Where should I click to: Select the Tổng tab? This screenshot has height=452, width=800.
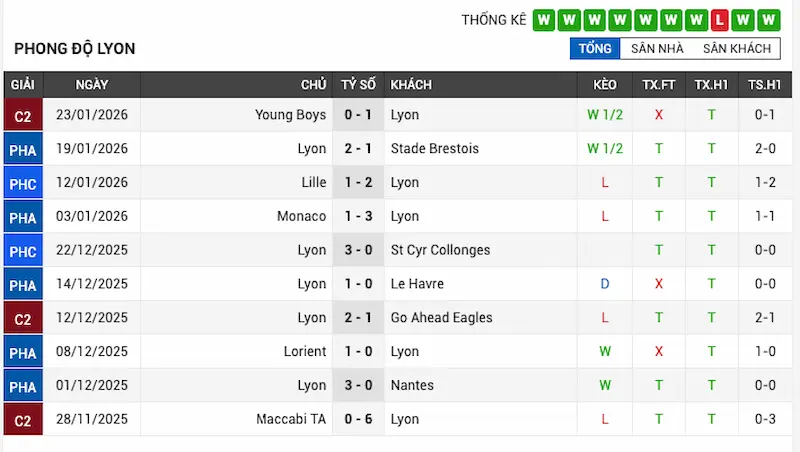coord(595,48)
